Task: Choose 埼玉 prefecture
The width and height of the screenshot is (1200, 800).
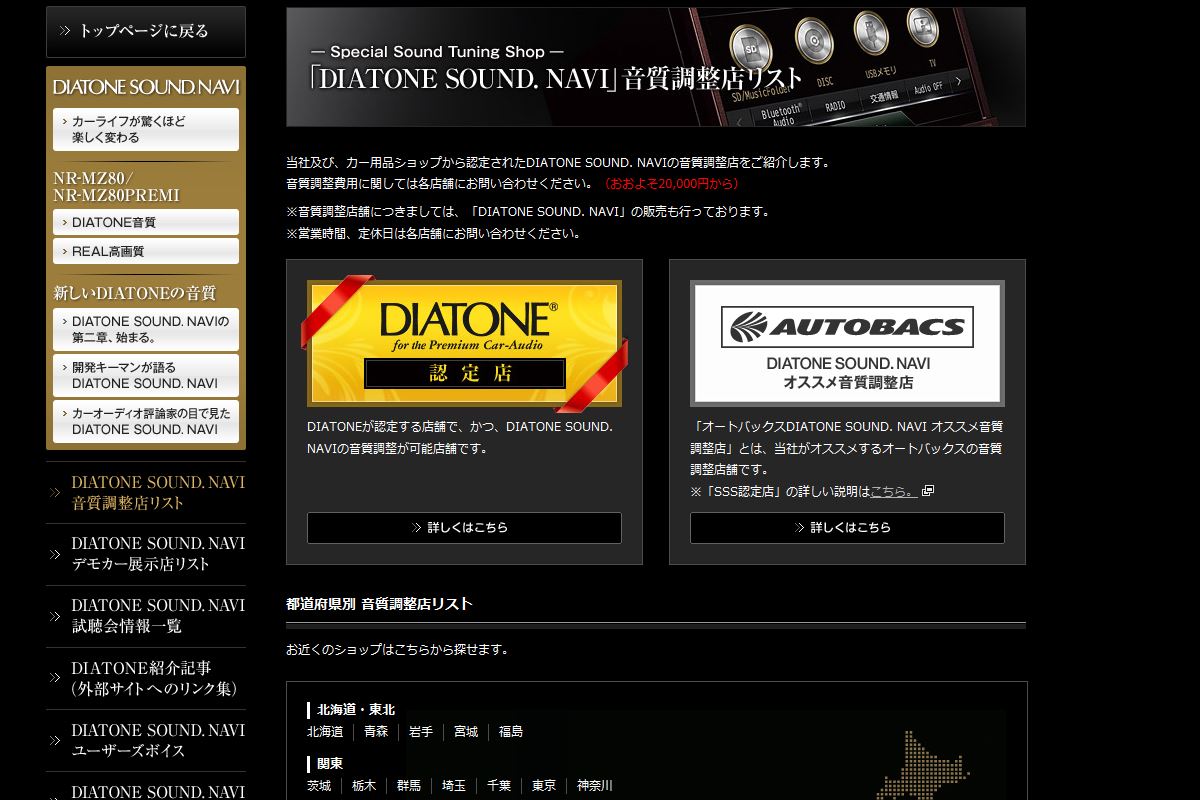Action: [x=454, y=786]
